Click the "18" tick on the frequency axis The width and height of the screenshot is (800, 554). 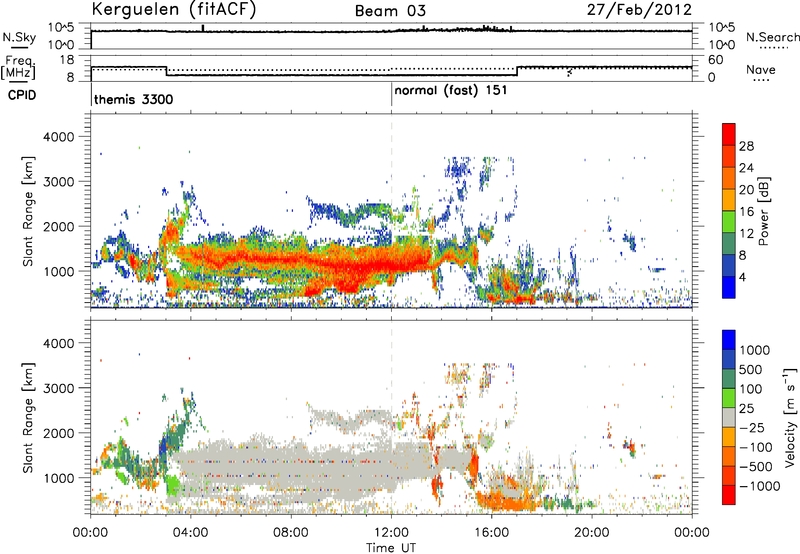pyautogui.click(x=67, y=60)
